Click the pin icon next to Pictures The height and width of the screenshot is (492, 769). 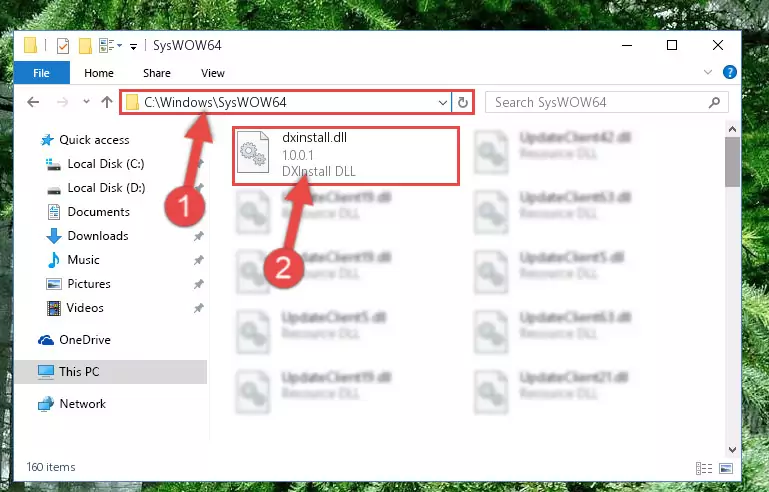point(199,285)
